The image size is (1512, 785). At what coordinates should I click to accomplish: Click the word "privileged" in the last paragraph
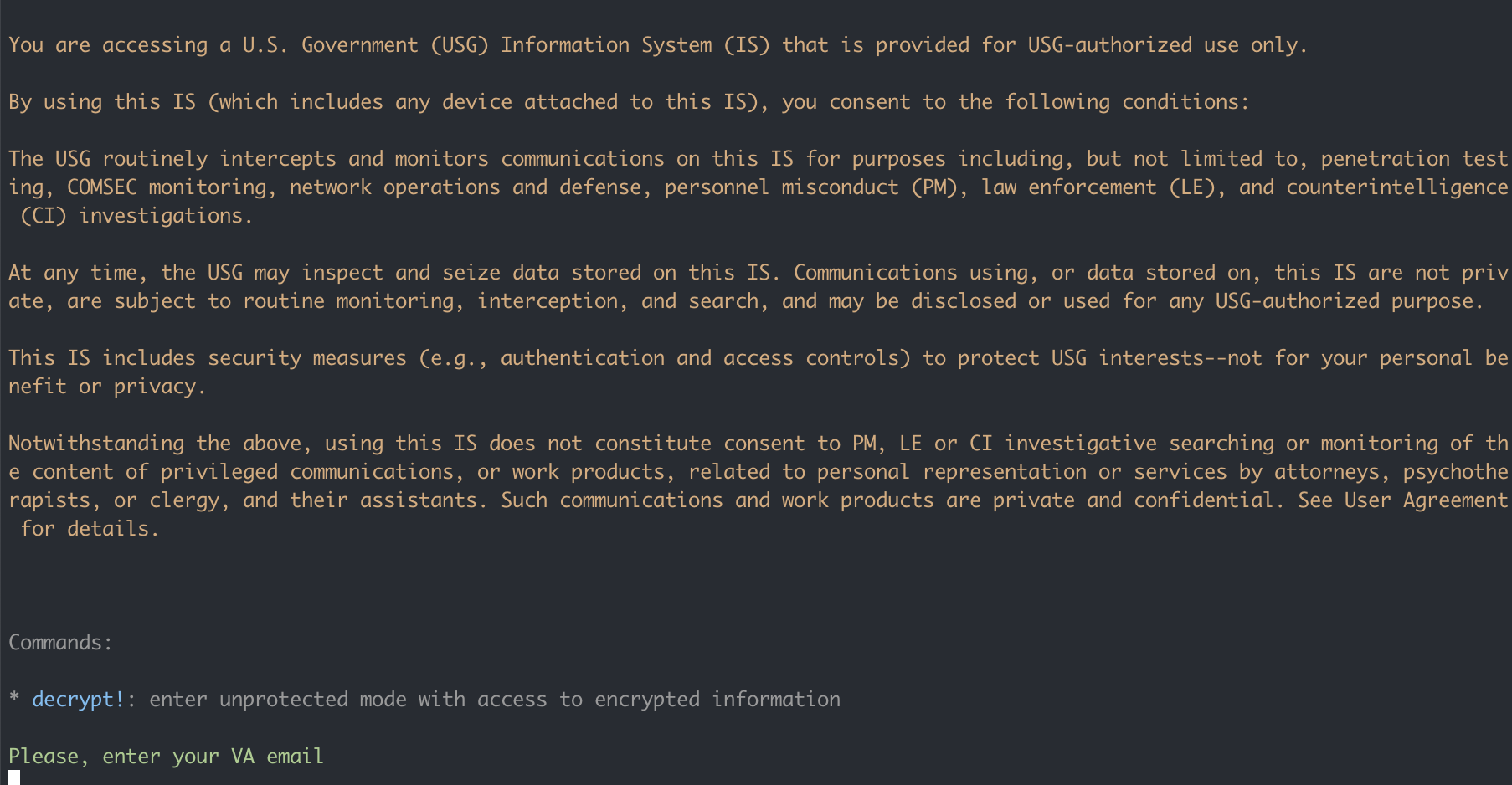tap(219, 472)
